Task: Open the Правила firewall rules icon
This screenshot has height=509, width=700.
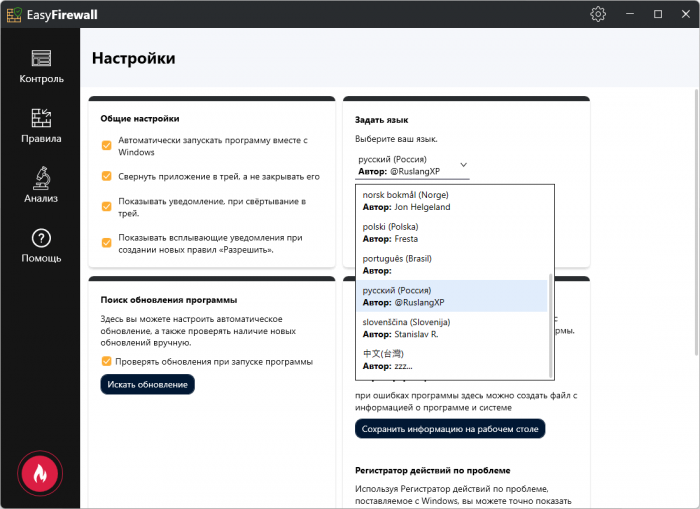Action: click(x=41, y=119)
